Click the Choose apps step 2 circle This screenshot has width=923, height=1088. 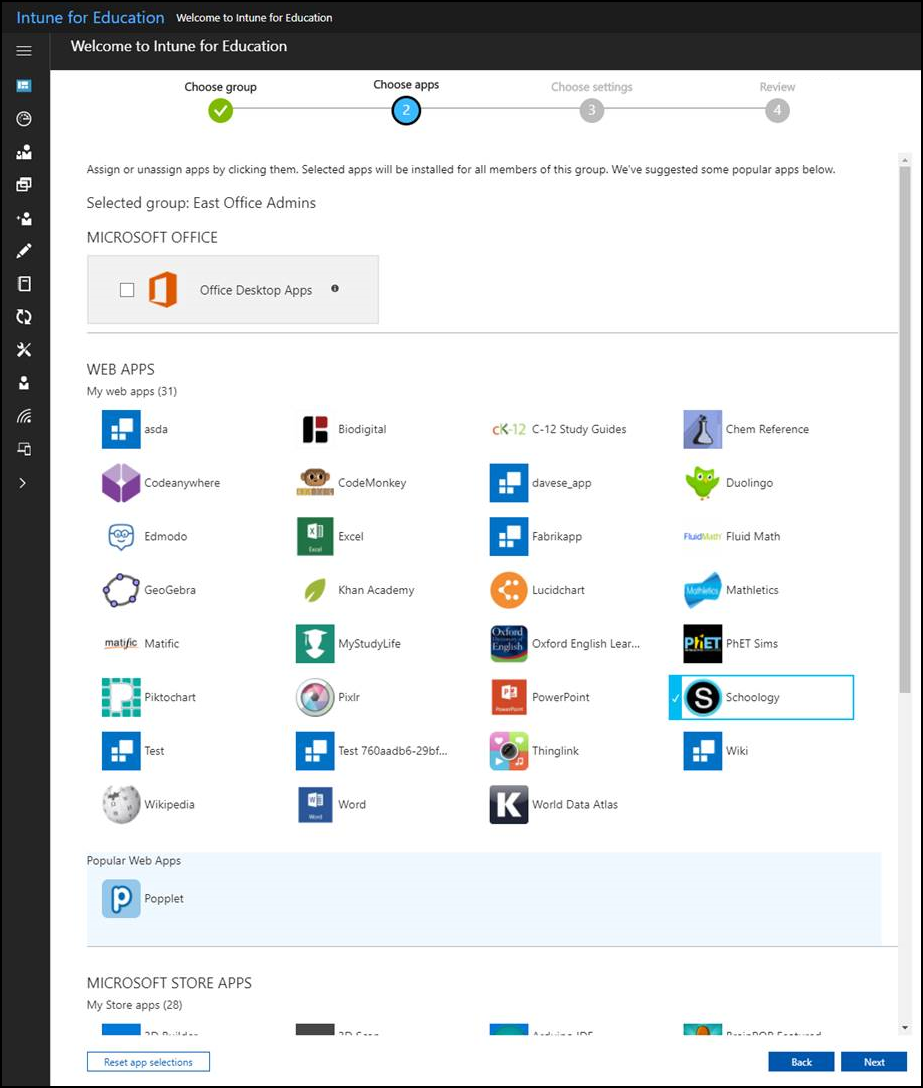point(406,110)
